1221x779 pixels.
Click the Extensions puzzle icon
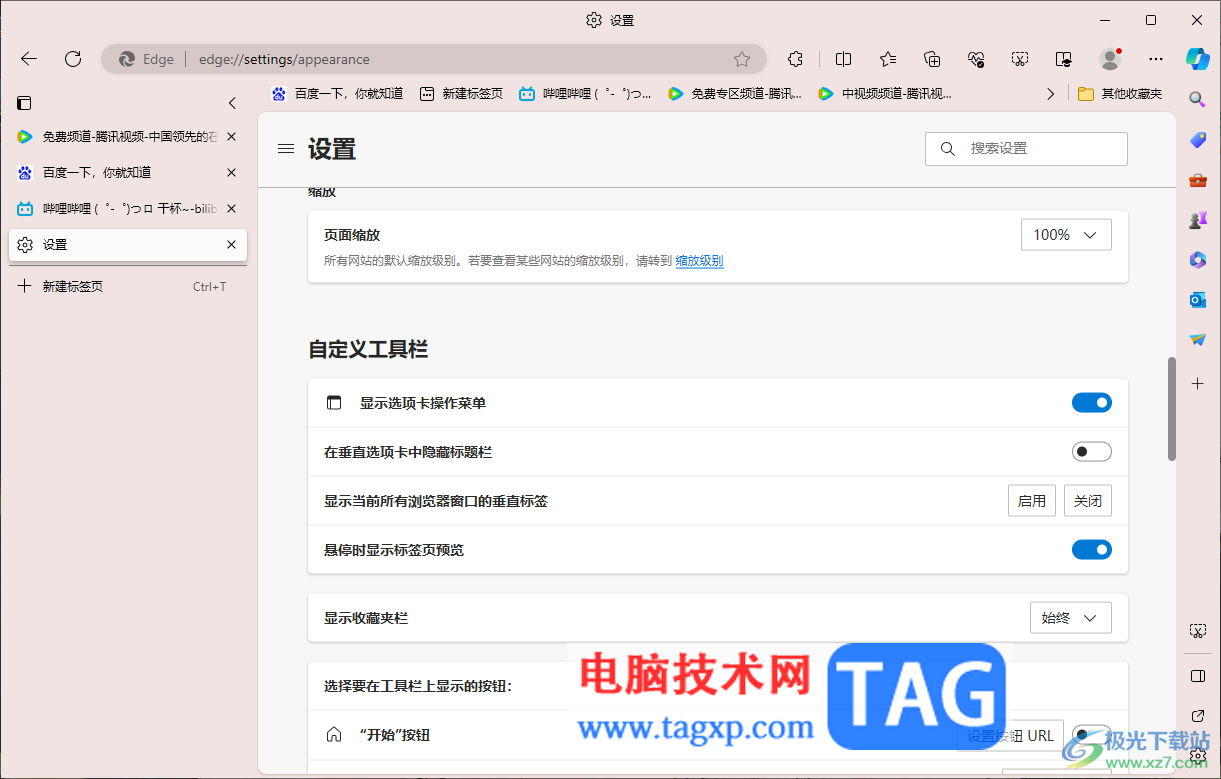point(795,59)
